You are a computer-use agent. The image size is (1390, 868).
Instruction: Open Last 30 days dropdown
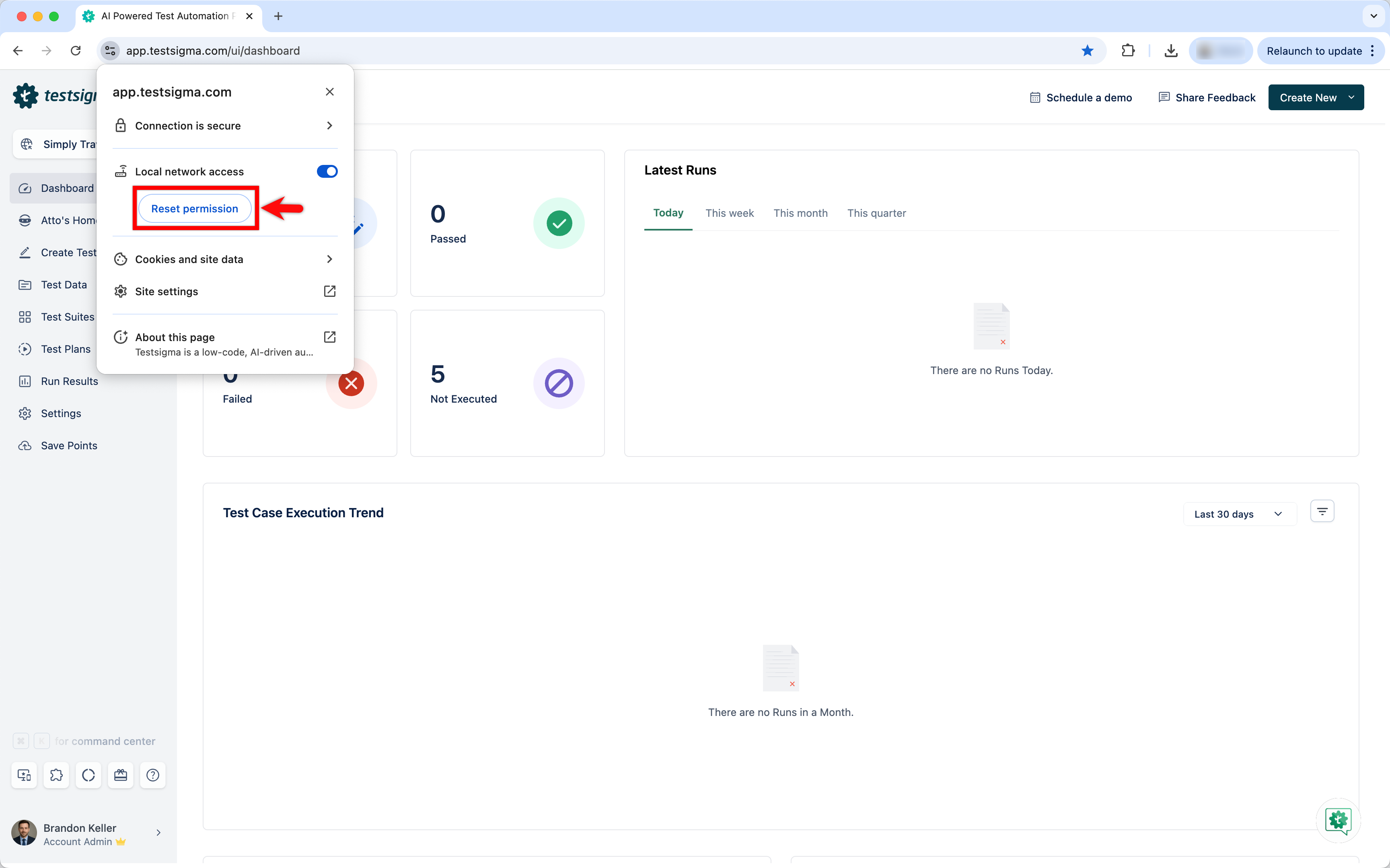coord(1238,514)
